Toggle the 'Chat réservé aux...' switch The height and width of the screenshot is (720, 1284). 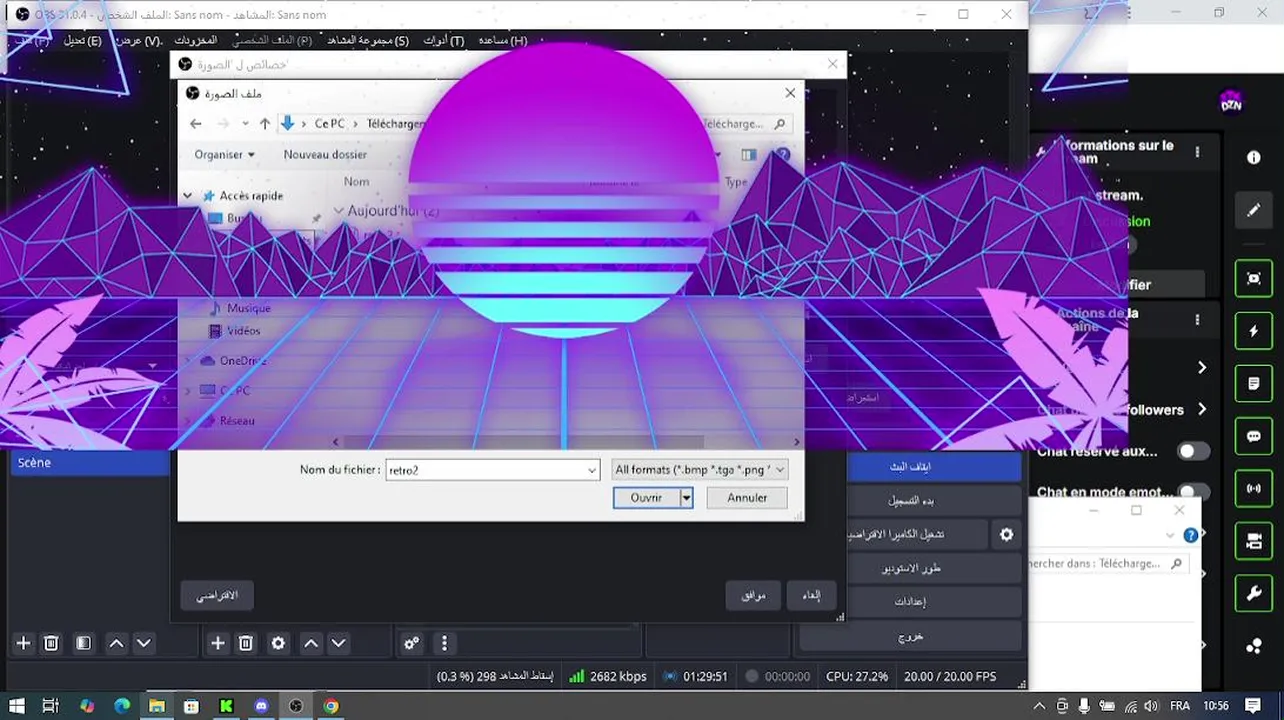point(1193,451)
